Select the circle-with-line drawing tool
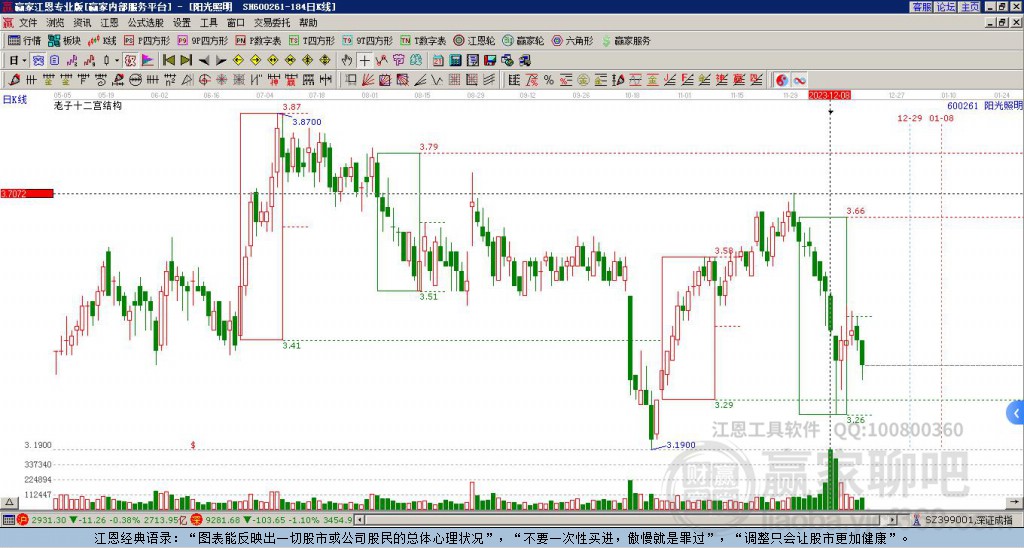 click(135, 80)
